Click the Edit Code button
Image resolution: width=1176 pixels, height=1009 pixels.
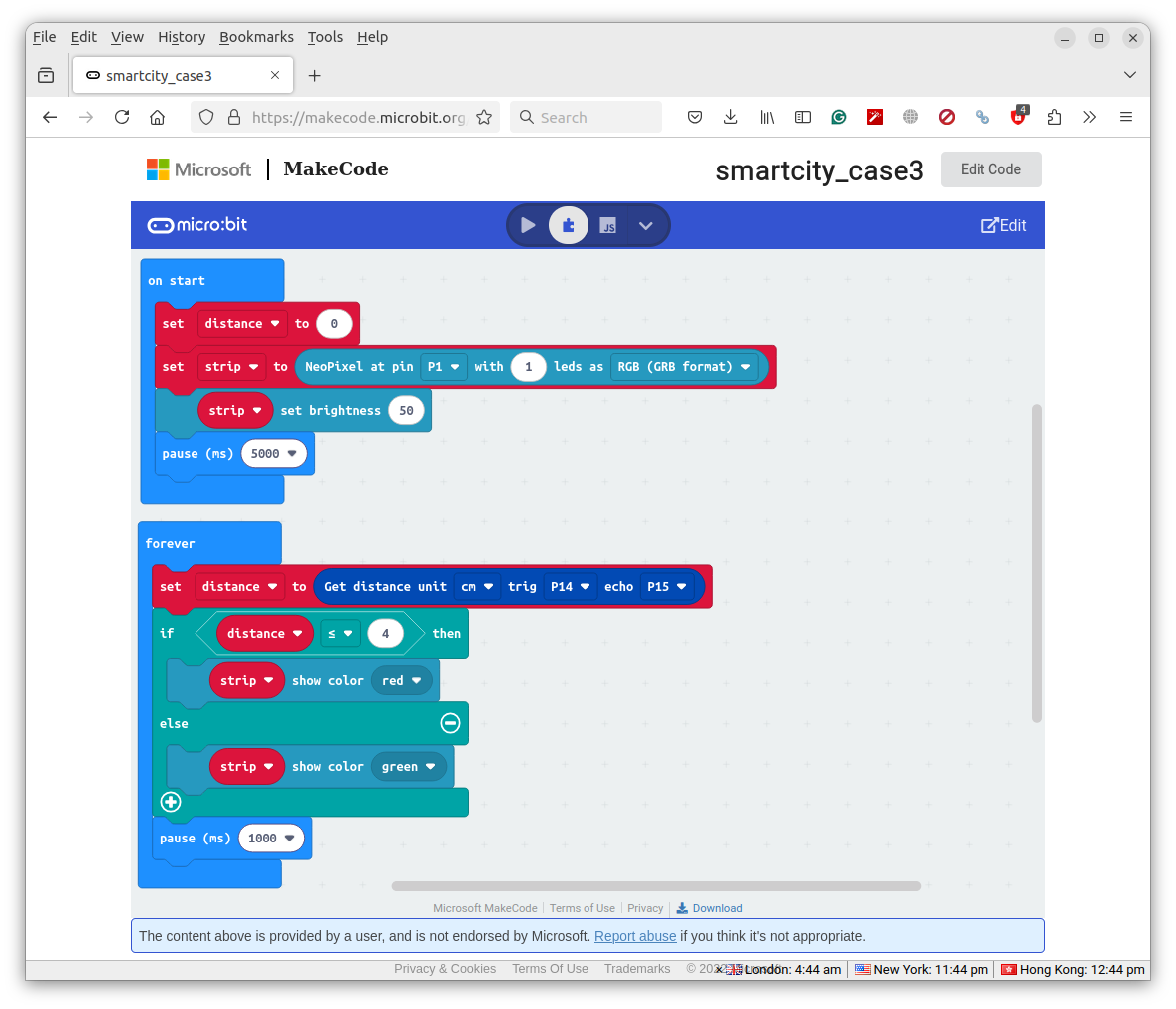pyautogui.click(x=990, y=169)
